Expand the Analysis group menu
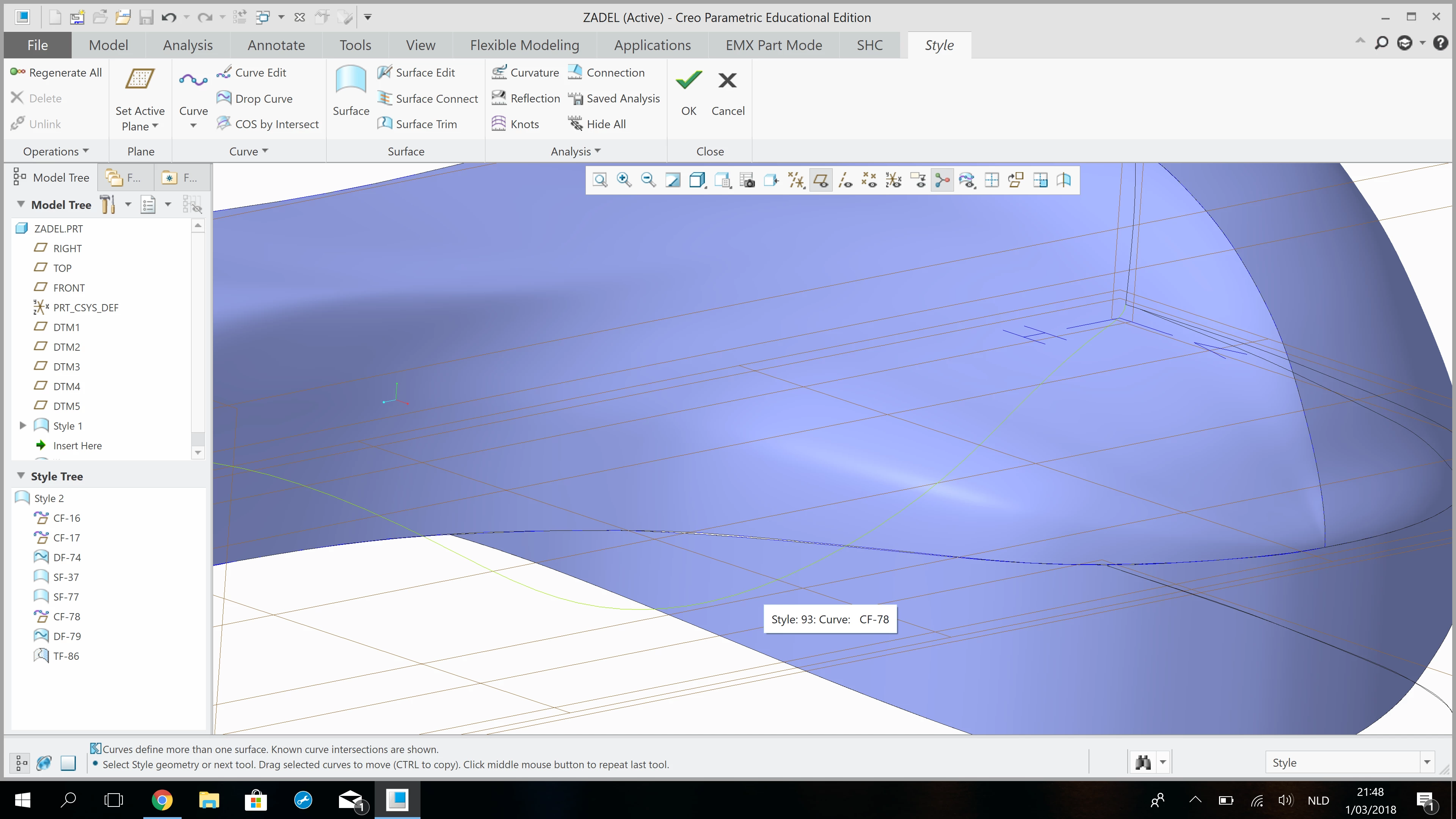The height and width of the screenshot is (819, 1456). (576, 152)
